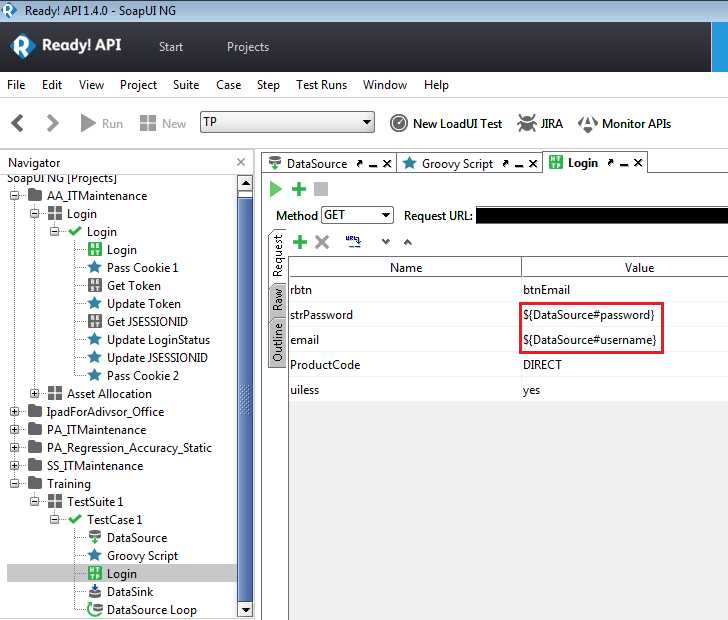Open the Method GET dropdown
This screenshot has width=728, height=620.
click(x=357, y=215)
